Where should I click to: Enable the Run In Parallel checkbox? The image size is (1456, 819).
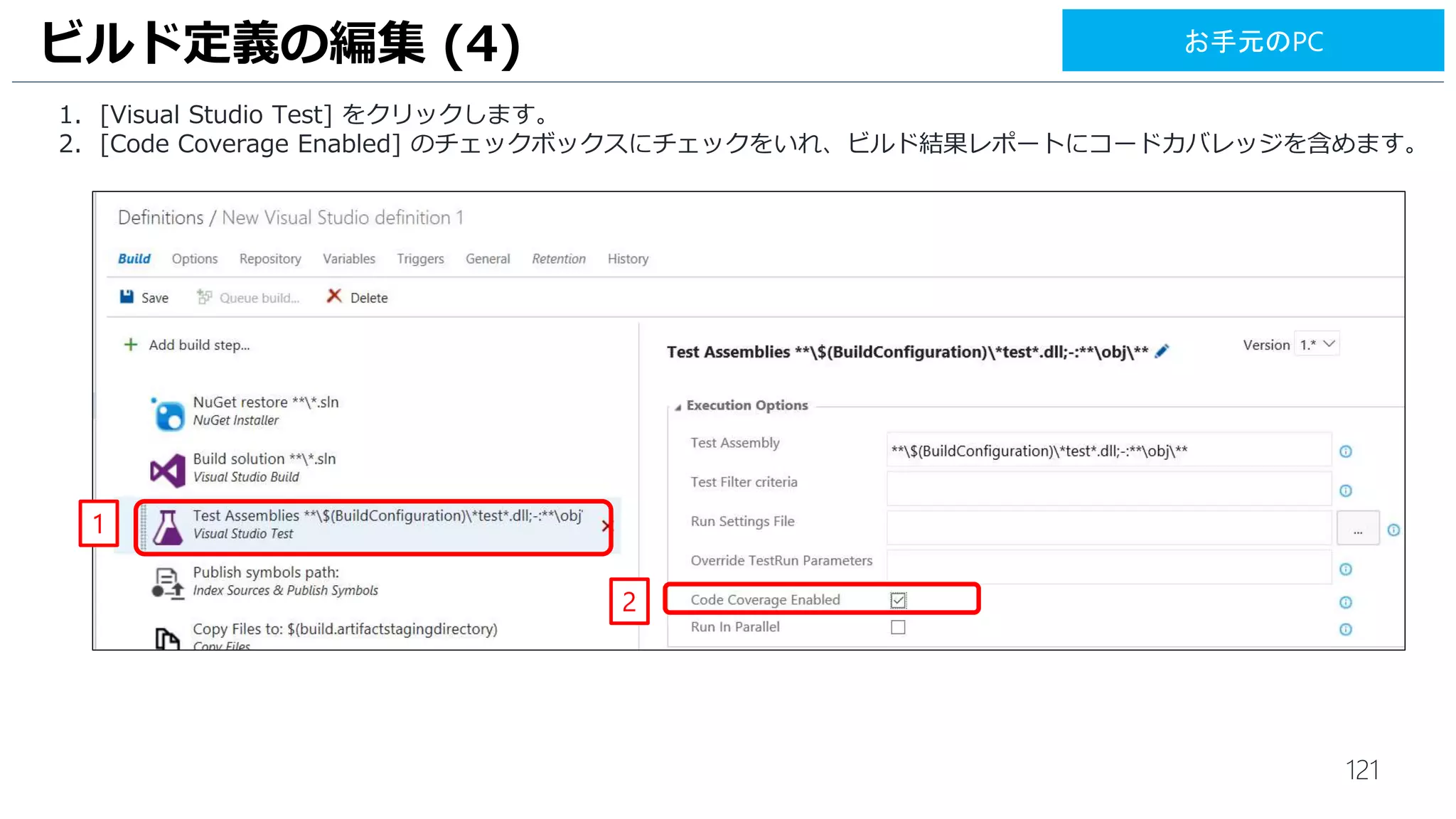click(898, 627)
